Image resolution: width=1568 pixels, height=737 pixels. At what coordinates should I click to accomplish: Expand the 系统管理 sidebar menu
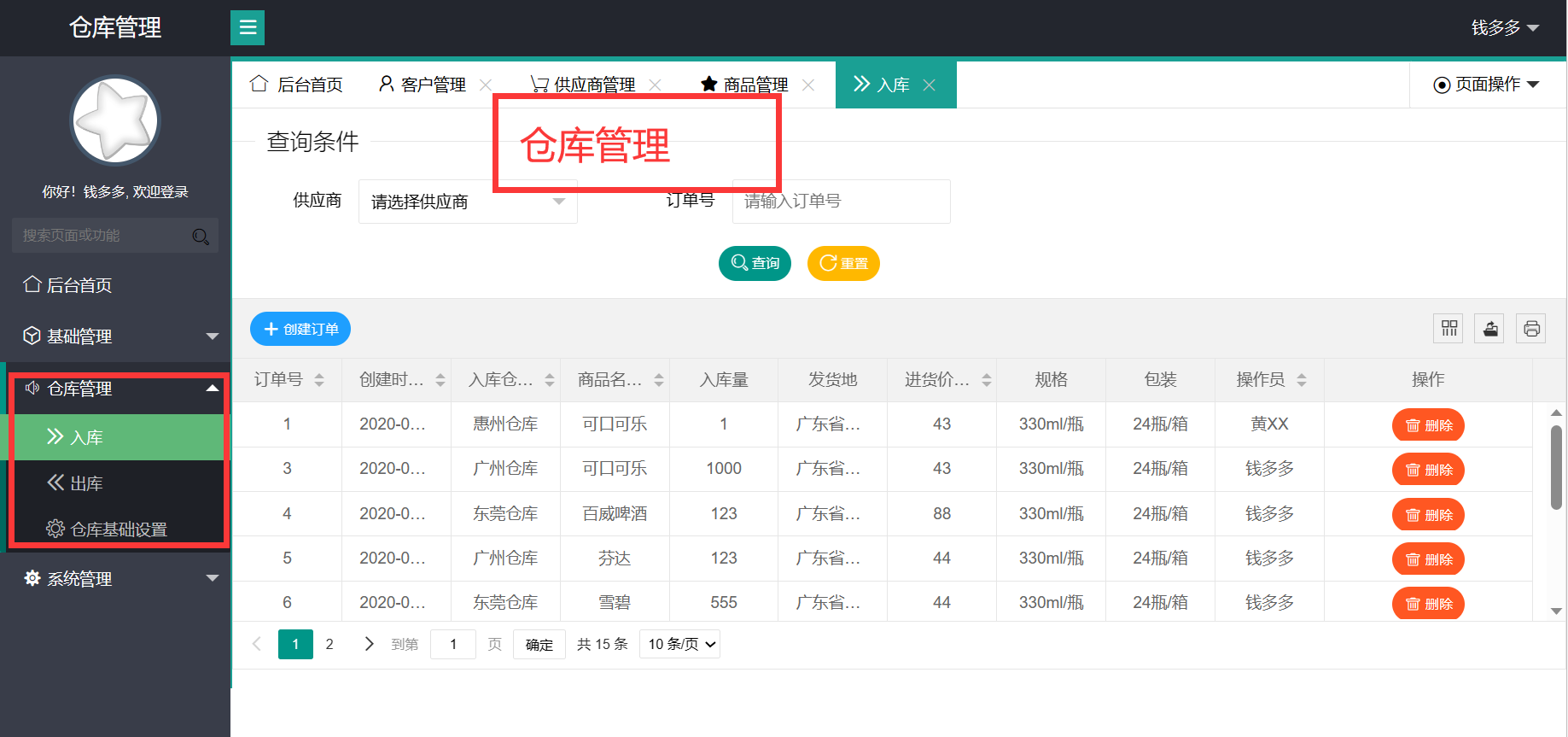coord(115,579)
